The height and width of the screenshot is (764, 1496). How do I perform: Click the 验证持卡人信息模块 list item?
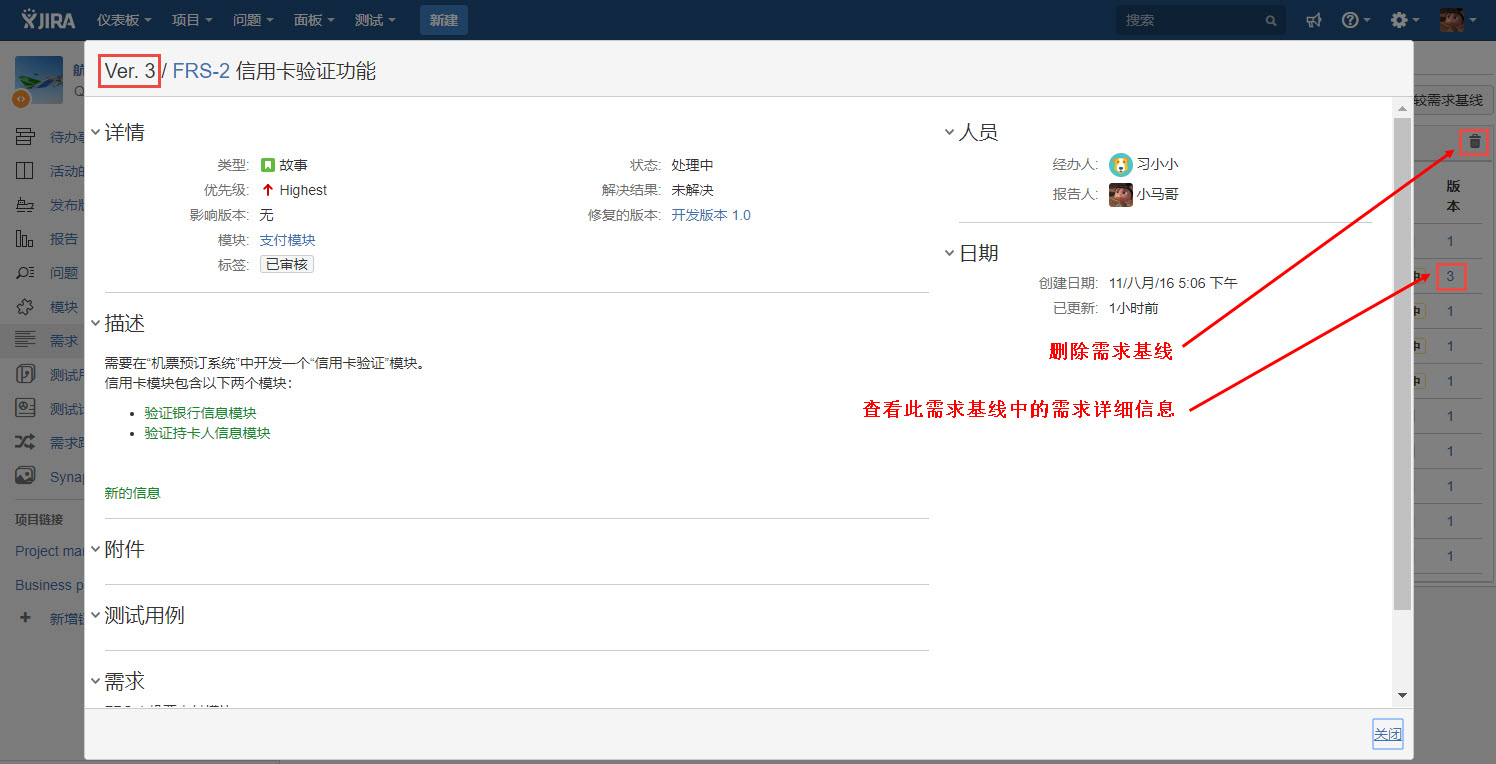tap(207, 433)
